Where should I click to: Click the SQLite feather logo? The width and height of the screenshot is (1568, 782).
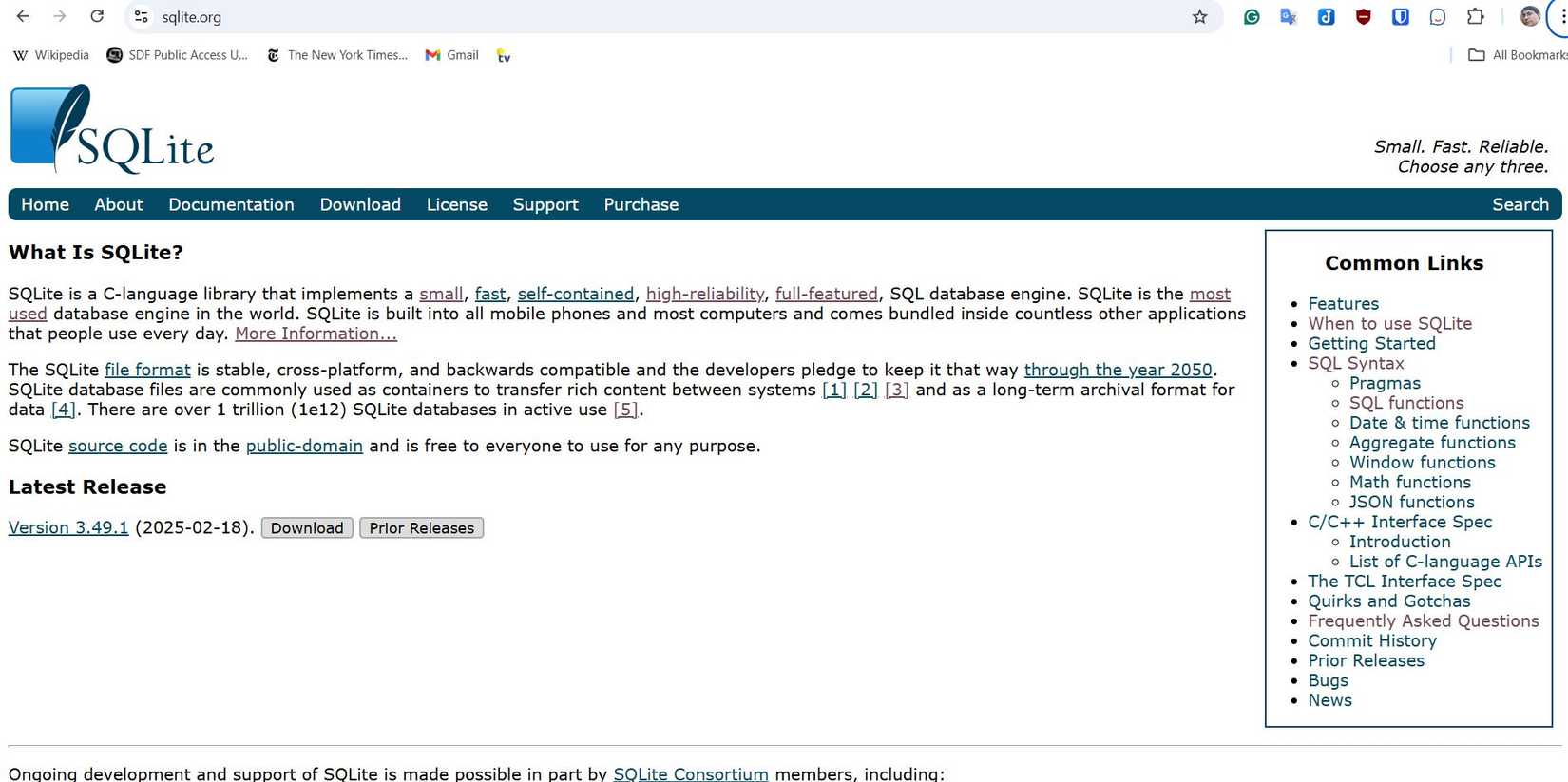[112, 129]
